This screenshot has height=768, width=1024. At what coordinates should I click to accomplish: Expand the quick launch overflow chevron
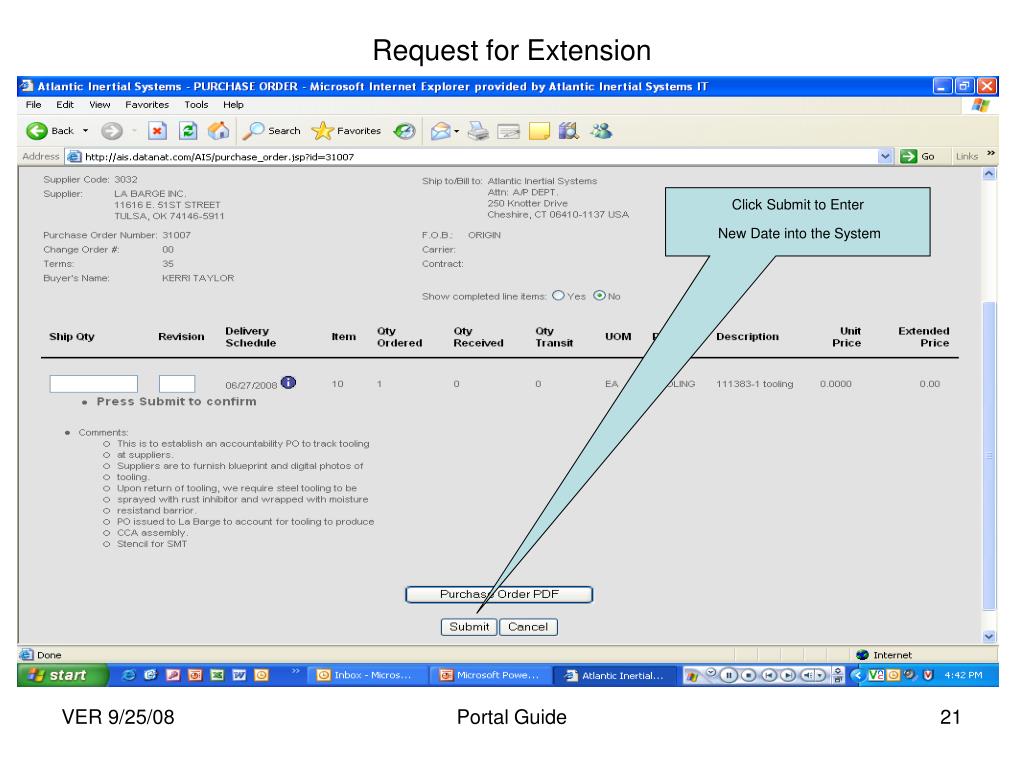(x=295, y=671)
